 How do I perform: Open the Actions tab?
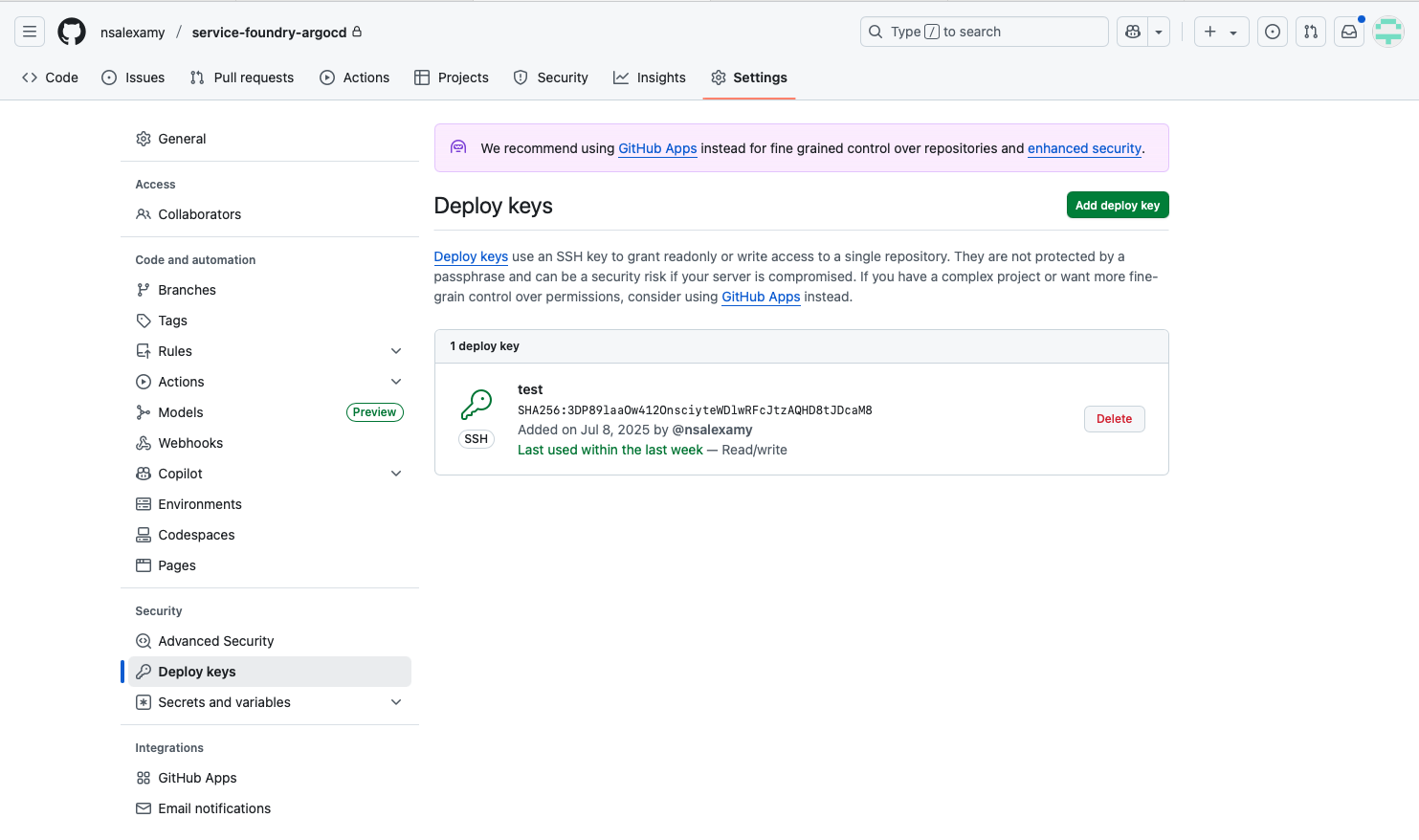pyautogui.click(x=355, y=77)
